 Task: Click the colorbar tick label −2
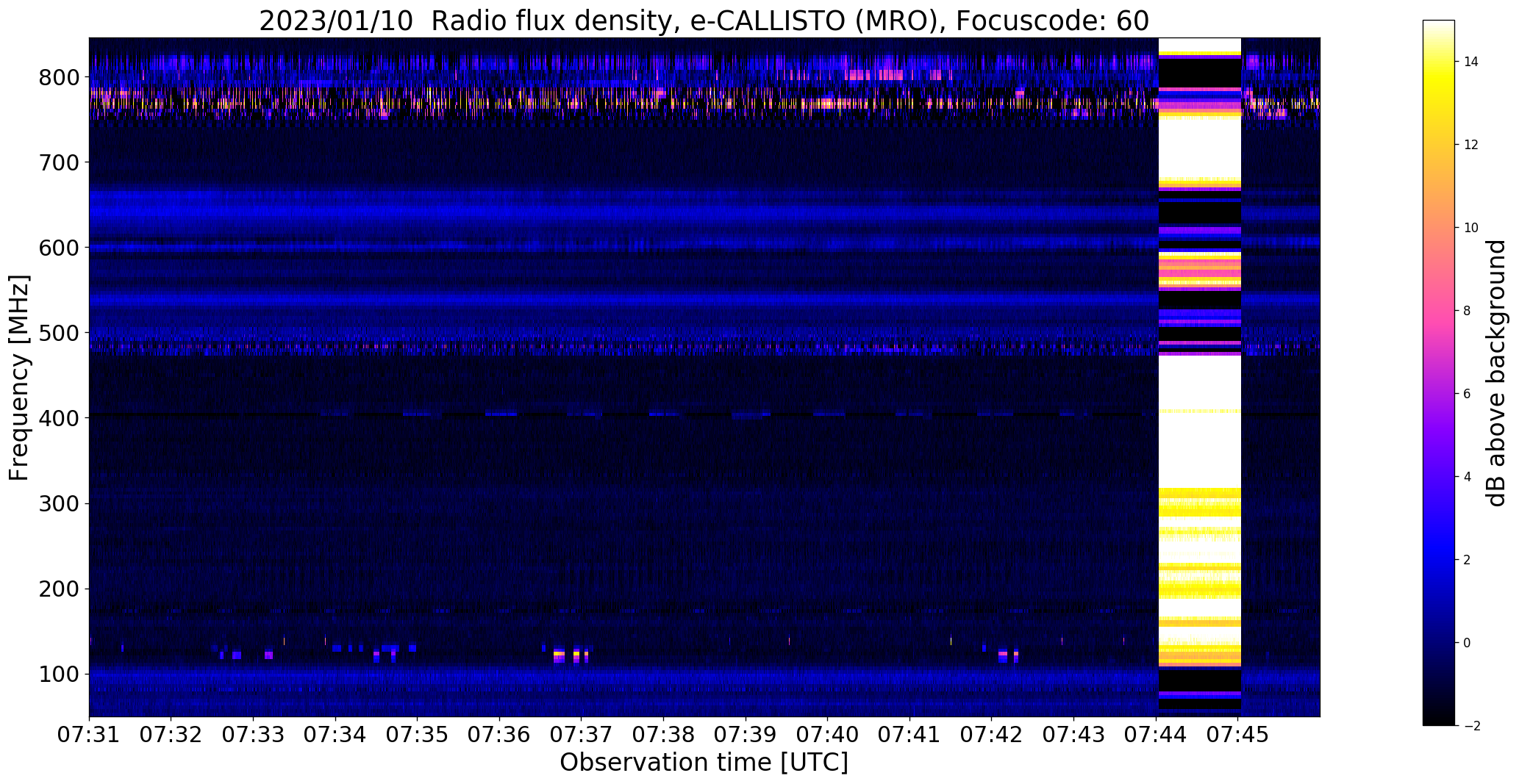[x=1471, y=726]
